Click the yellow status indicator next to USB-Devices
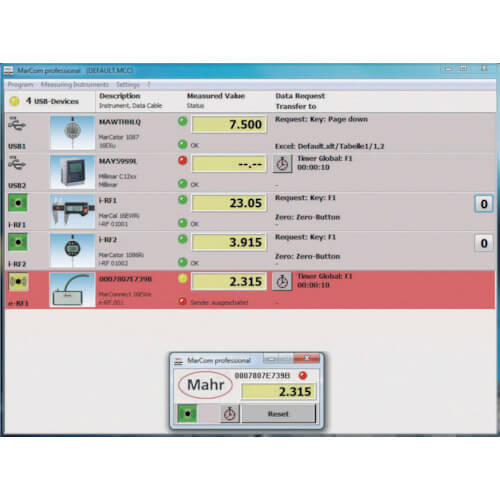Screen dimensions: 500x500 [14, 101]
